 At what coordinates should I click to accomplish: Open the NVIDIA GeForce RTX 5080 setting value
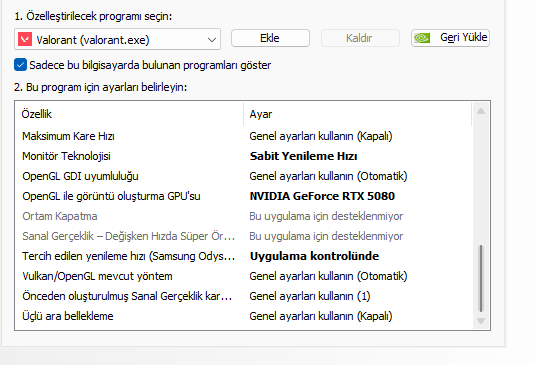322,196
